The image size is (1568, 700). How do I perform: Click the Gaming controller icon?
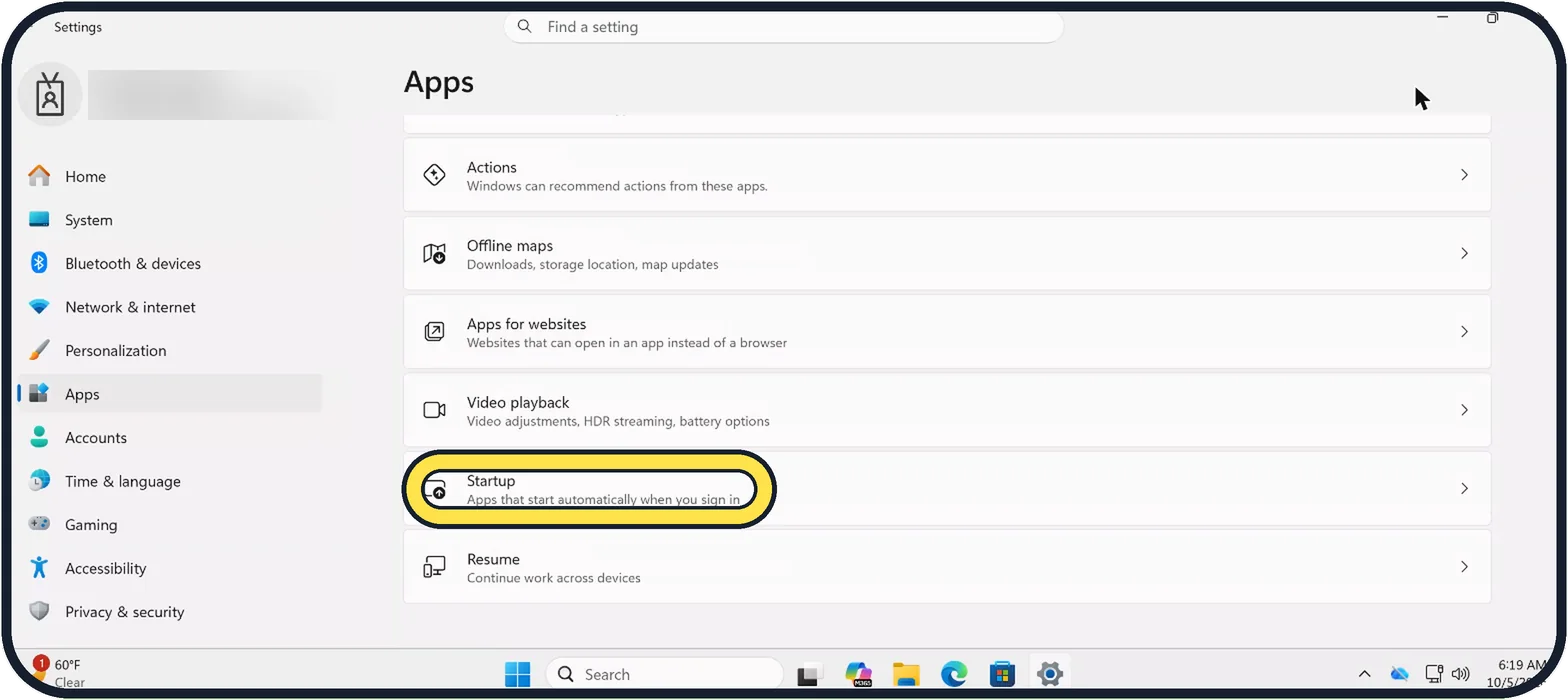click(39, 524)
